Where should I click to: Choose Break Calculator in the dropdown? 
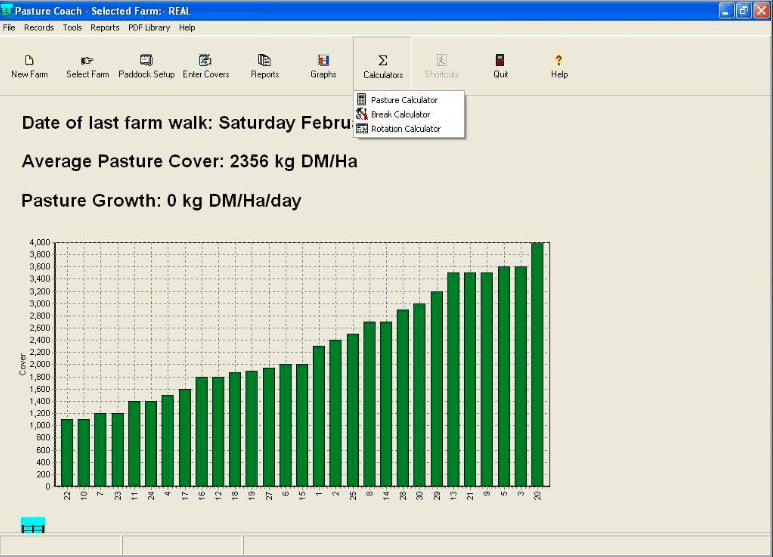(400, 114)
